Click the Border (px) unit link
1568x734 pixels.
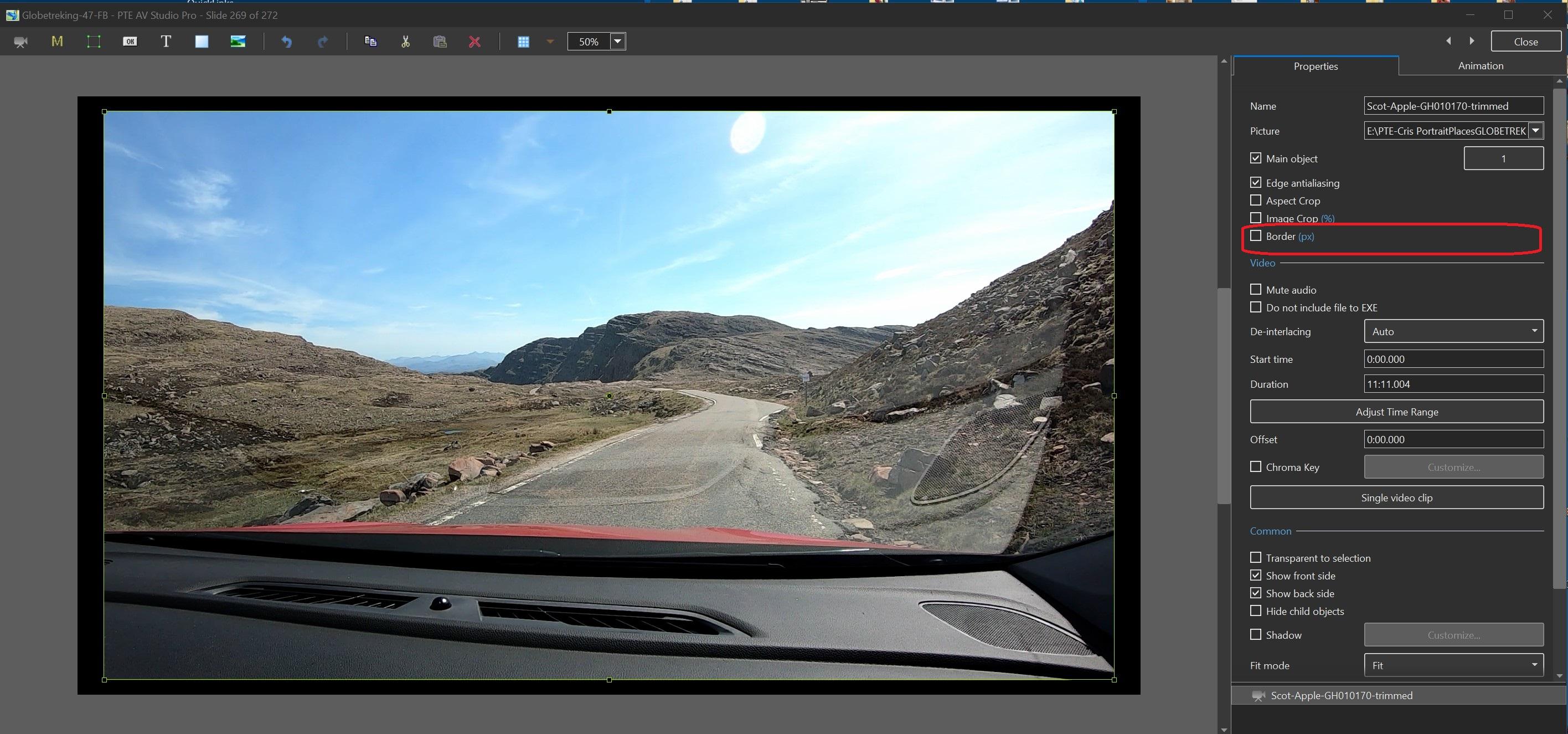point(1306,237)
